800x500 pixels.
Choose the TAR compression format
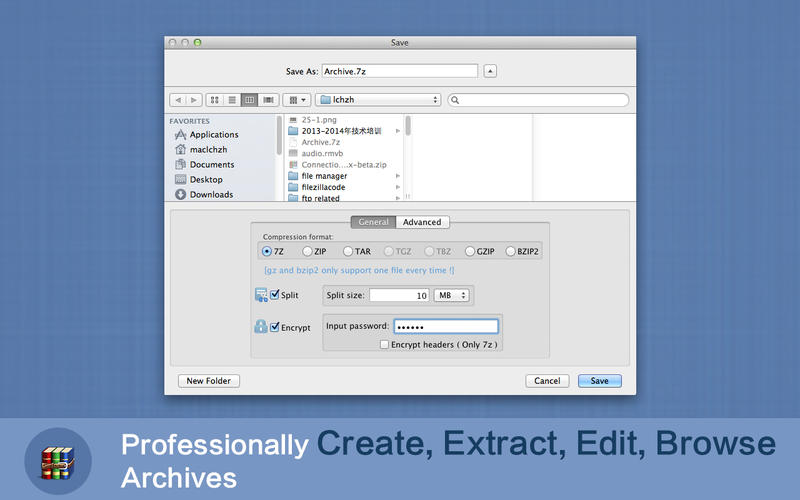point(348,252)
